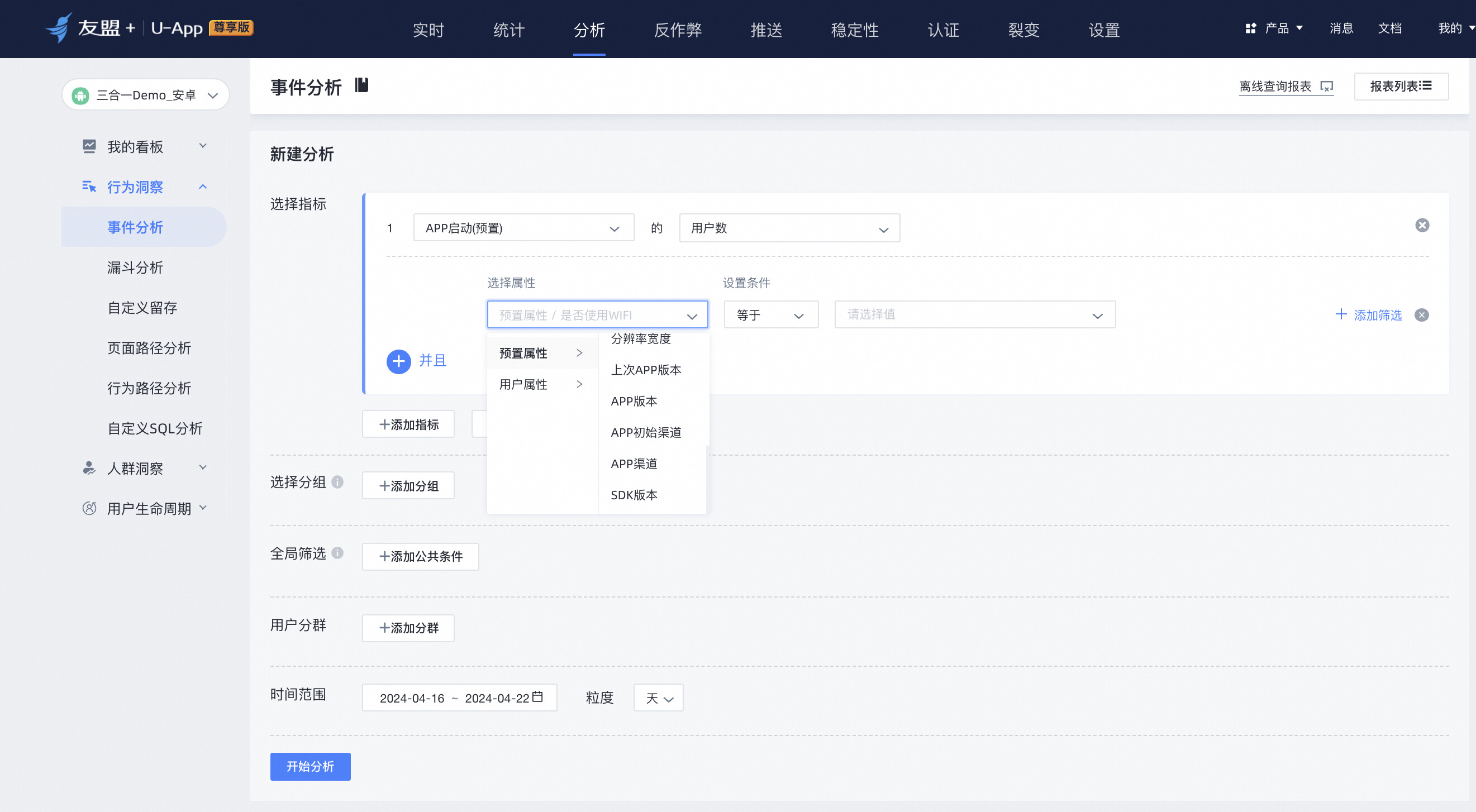This screenshot has height=812, width=1476.
Task: Click the info icon next to 全局筛选
Action: (x=337, y=553)
